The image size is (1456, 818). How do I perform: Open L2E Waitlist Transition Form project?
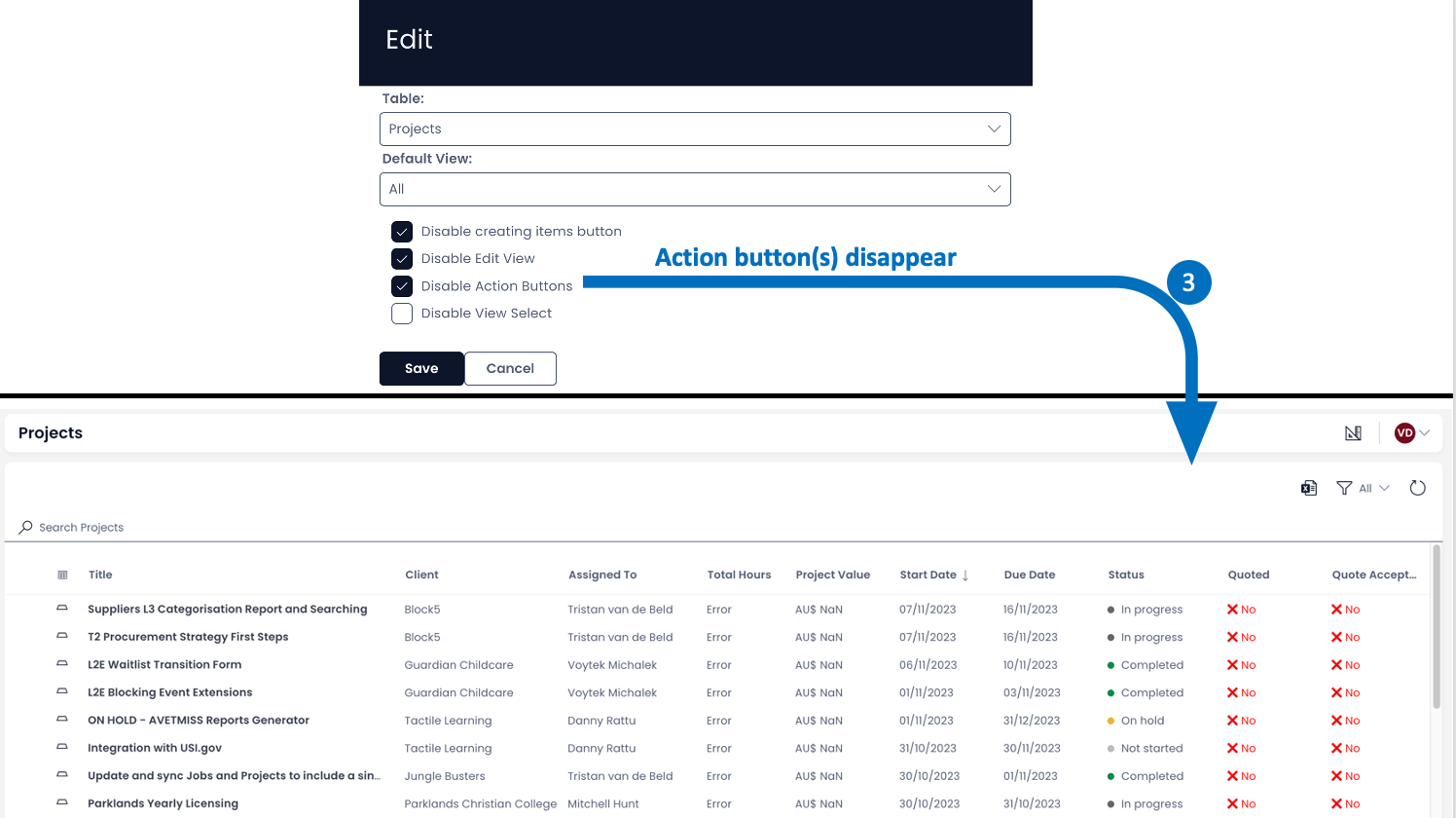tap(164, 665)
